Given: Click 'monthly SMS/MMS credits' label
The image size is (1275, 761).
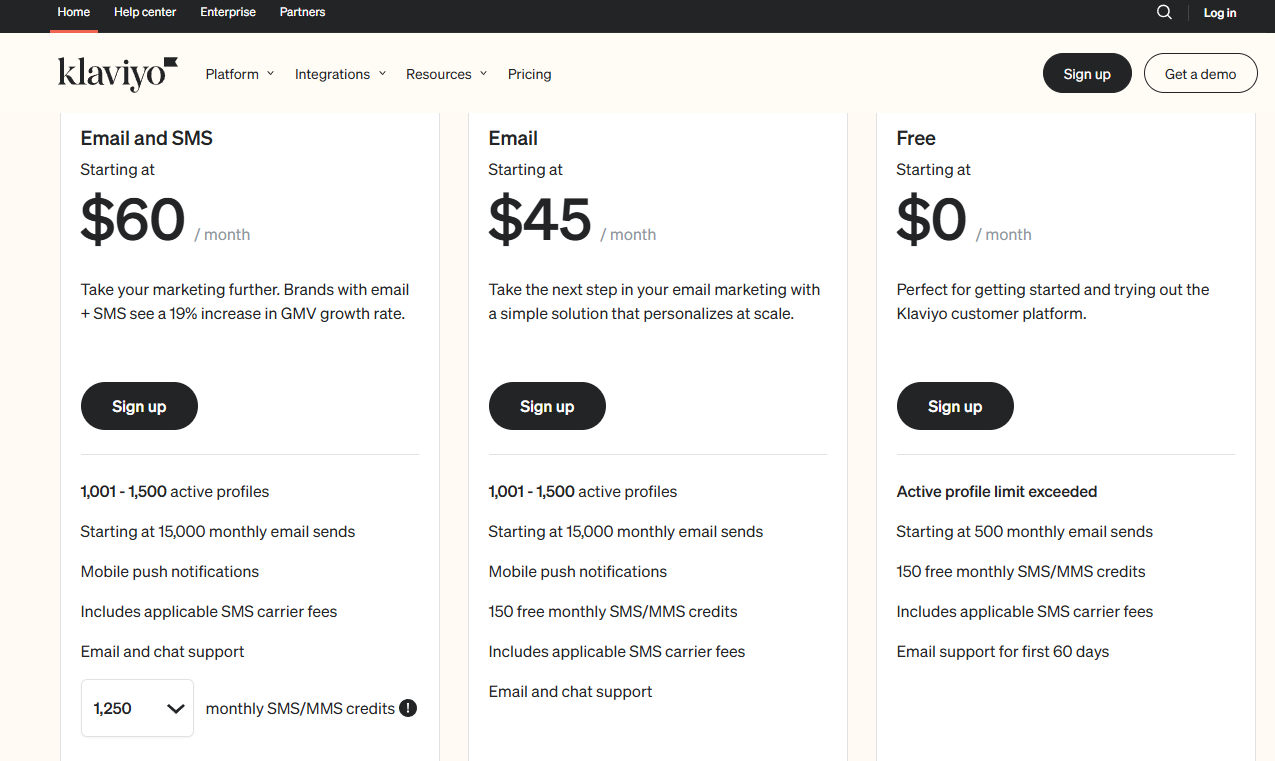Looking at the screenshot, I should click(300, 708).
